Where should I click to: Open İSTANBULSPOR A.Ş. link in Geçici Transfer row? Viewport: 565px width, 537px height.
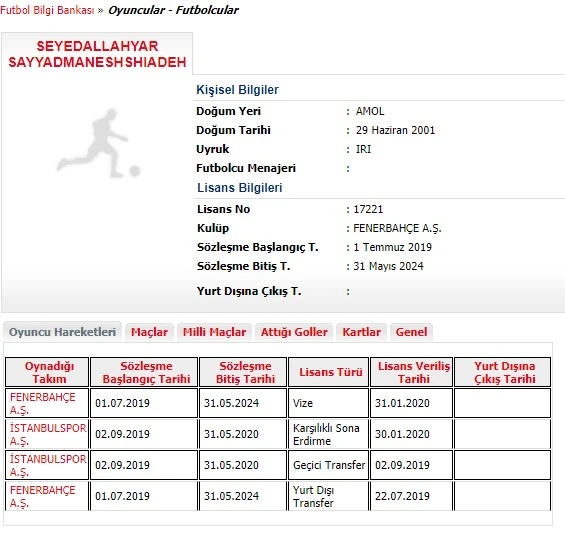tap(48, 465)
